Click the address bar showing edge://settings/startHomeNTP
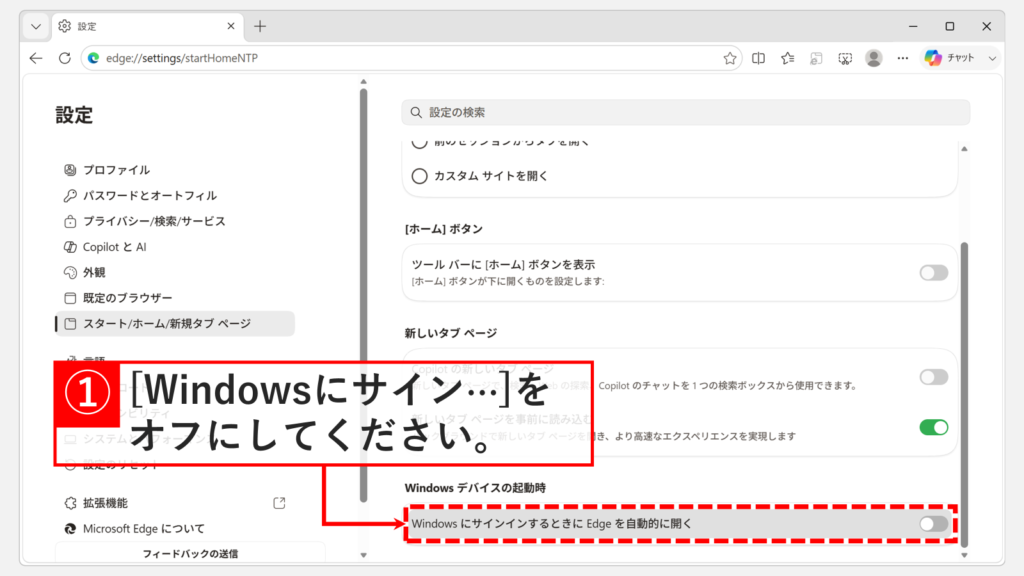Screen dimensions: 1024x576 click(411, 58)
